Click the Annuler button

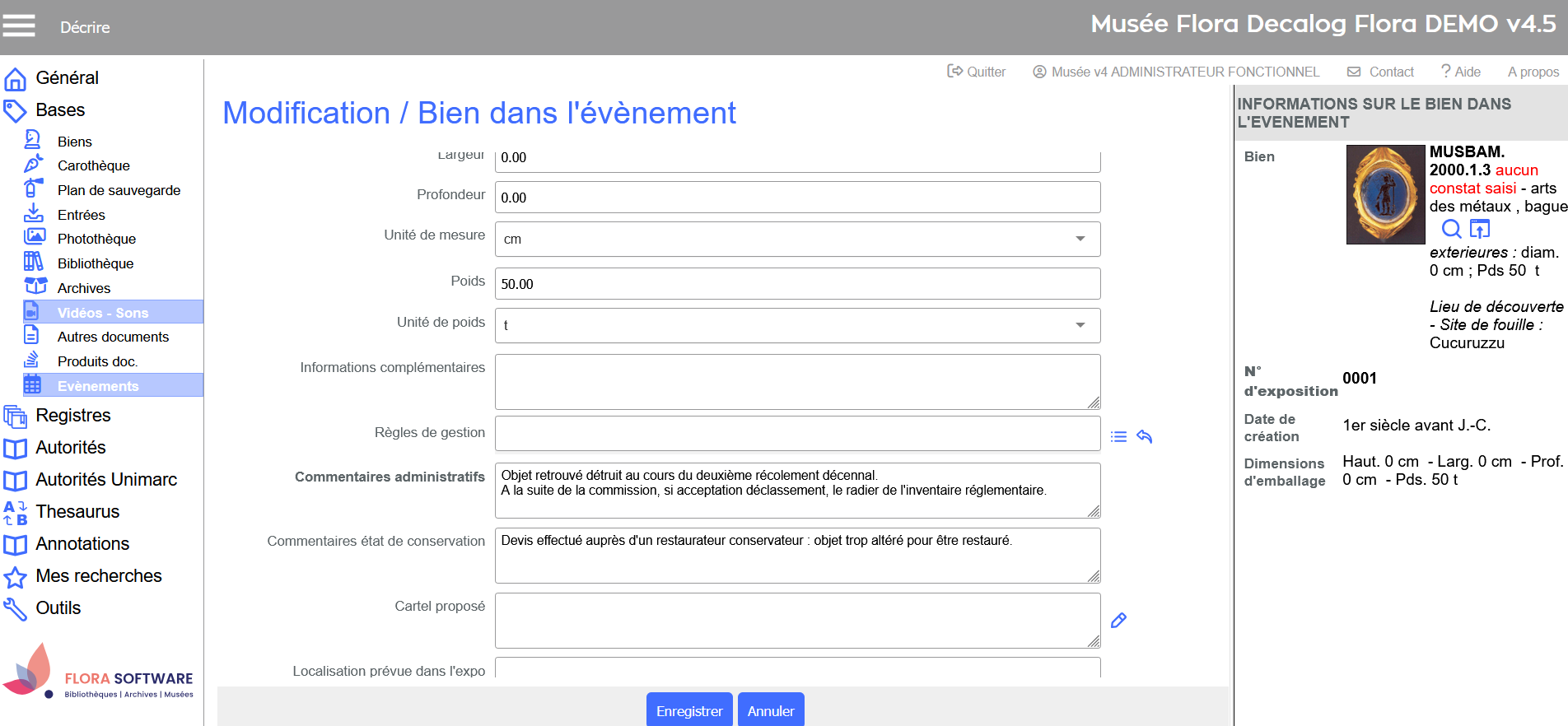pyautogui.click(x=770, y=710)
